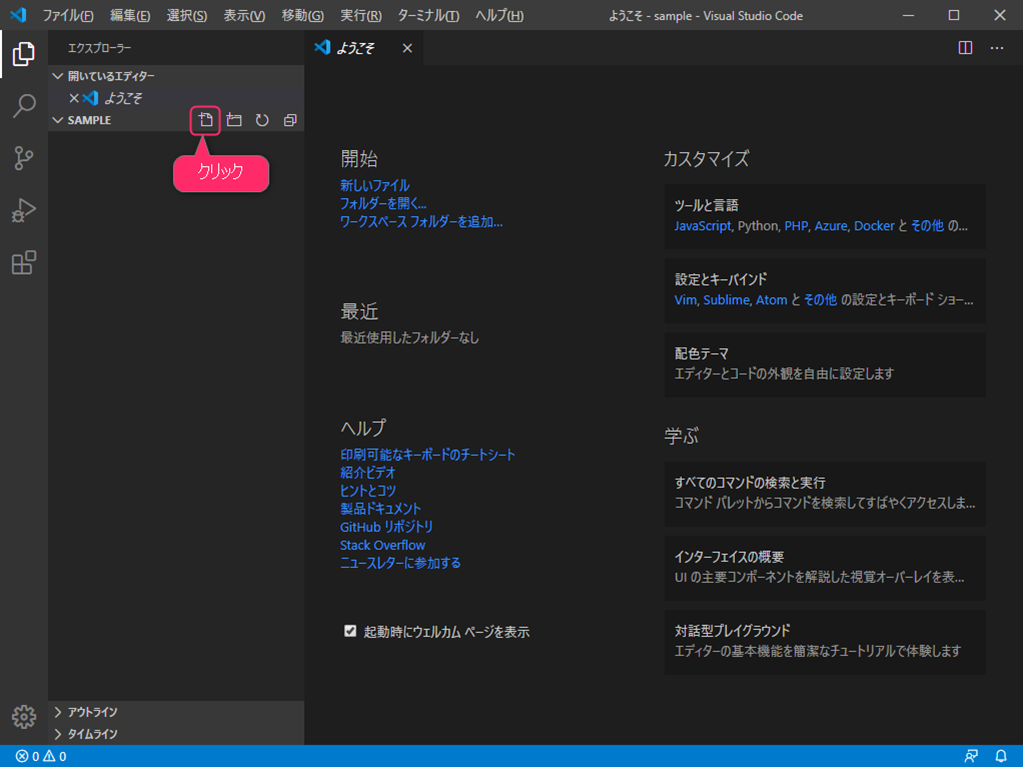The height and width of the screenshot is (767, 1023).
Task: Open the 編集(E) menu
Action: tap(130, 16)
